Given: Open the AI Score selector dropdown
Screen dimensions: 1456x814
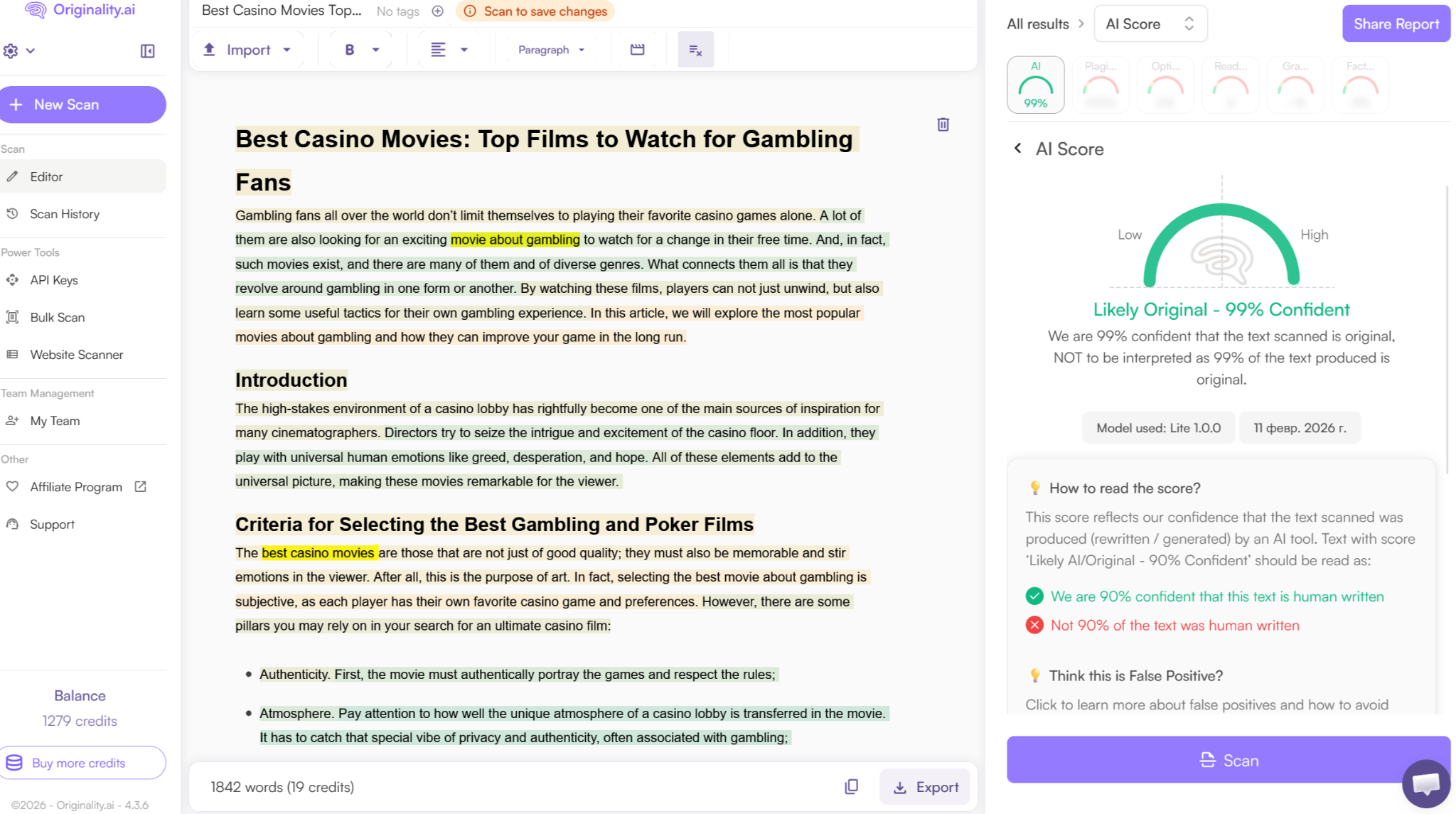Looking at the screenshot, I should coord(1150,23).
